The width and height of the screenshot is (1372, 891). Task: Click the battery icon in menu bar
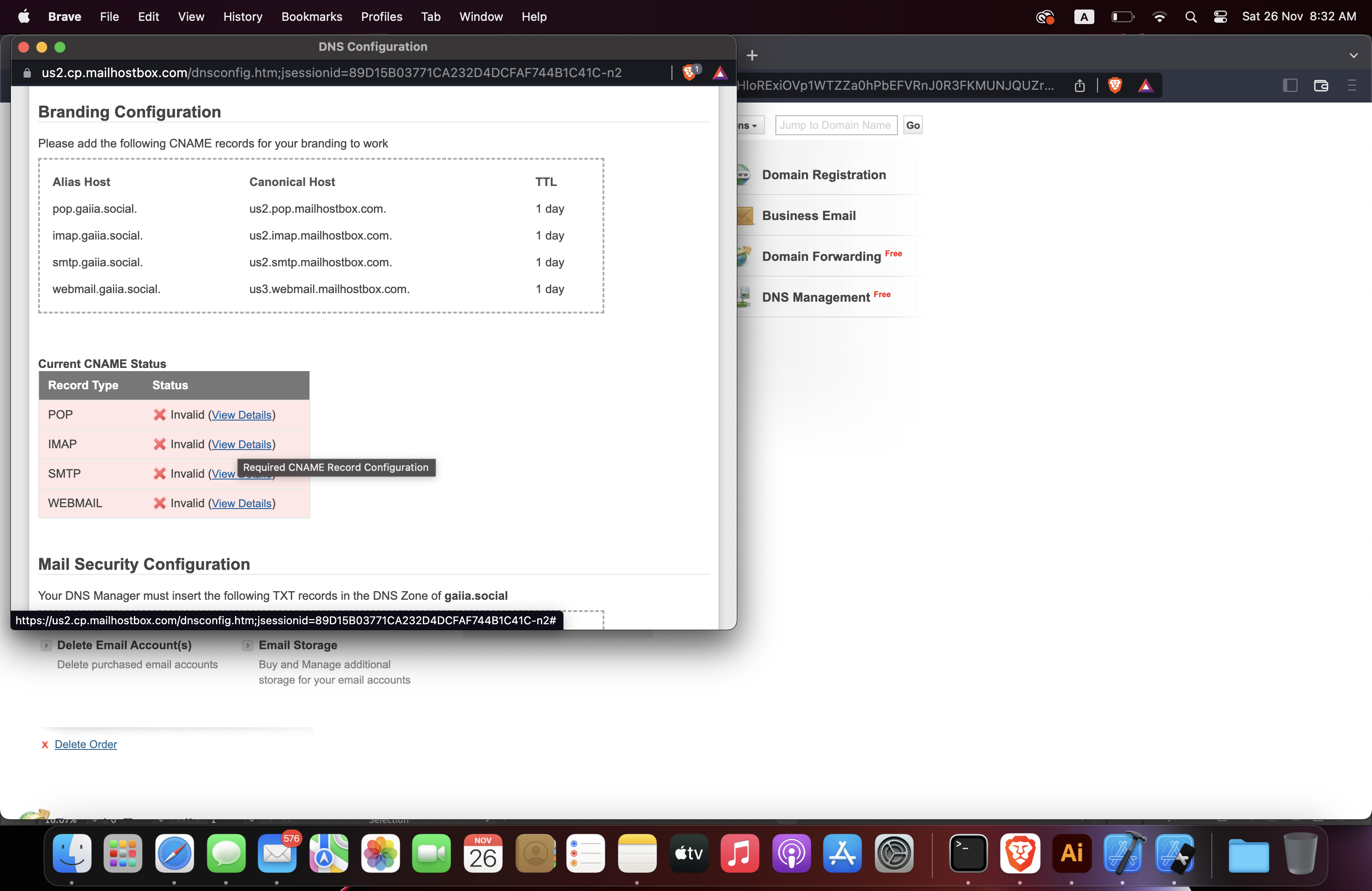(x=1122, y=17)
